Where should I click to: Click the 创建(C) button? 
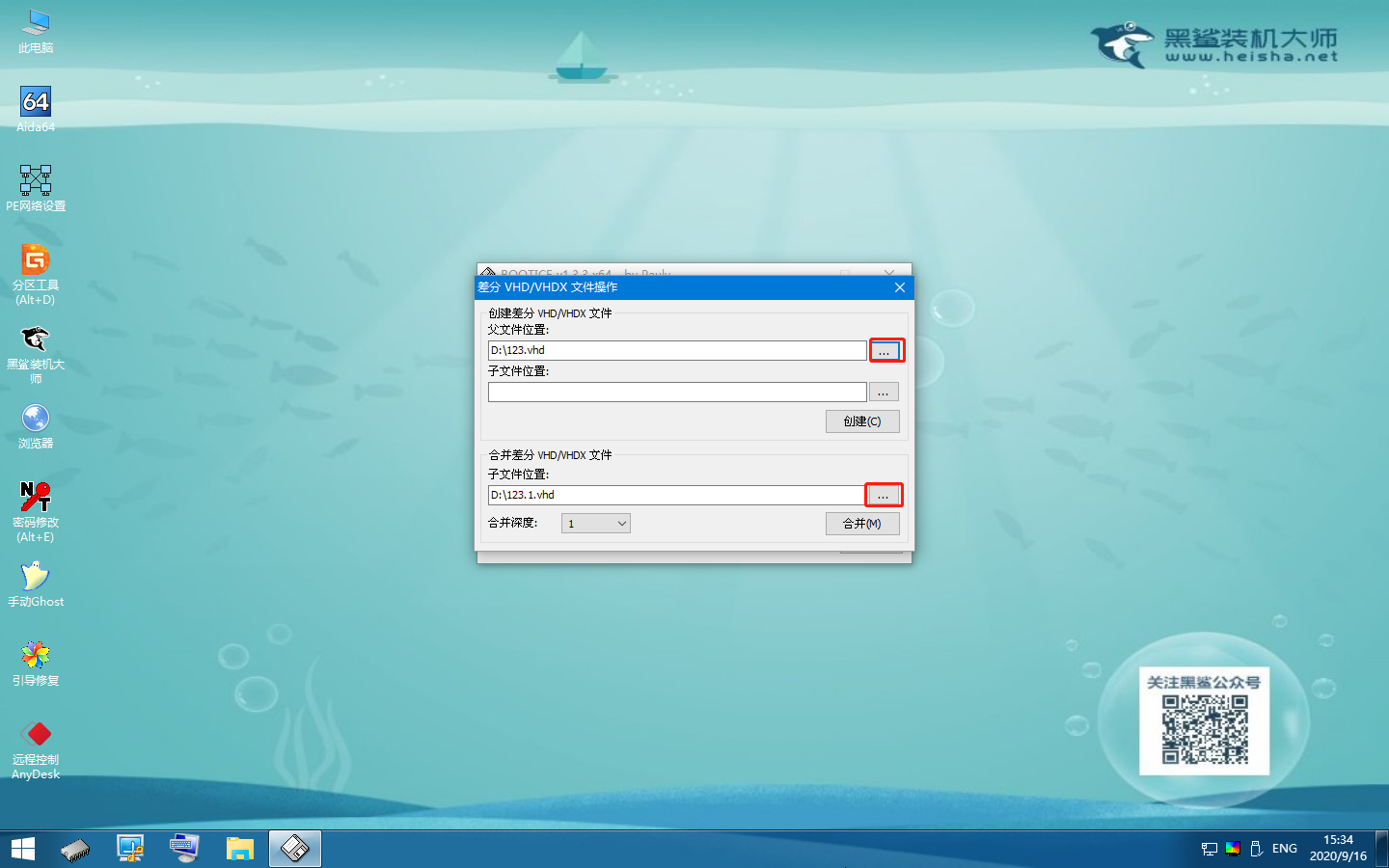(862, 421)
